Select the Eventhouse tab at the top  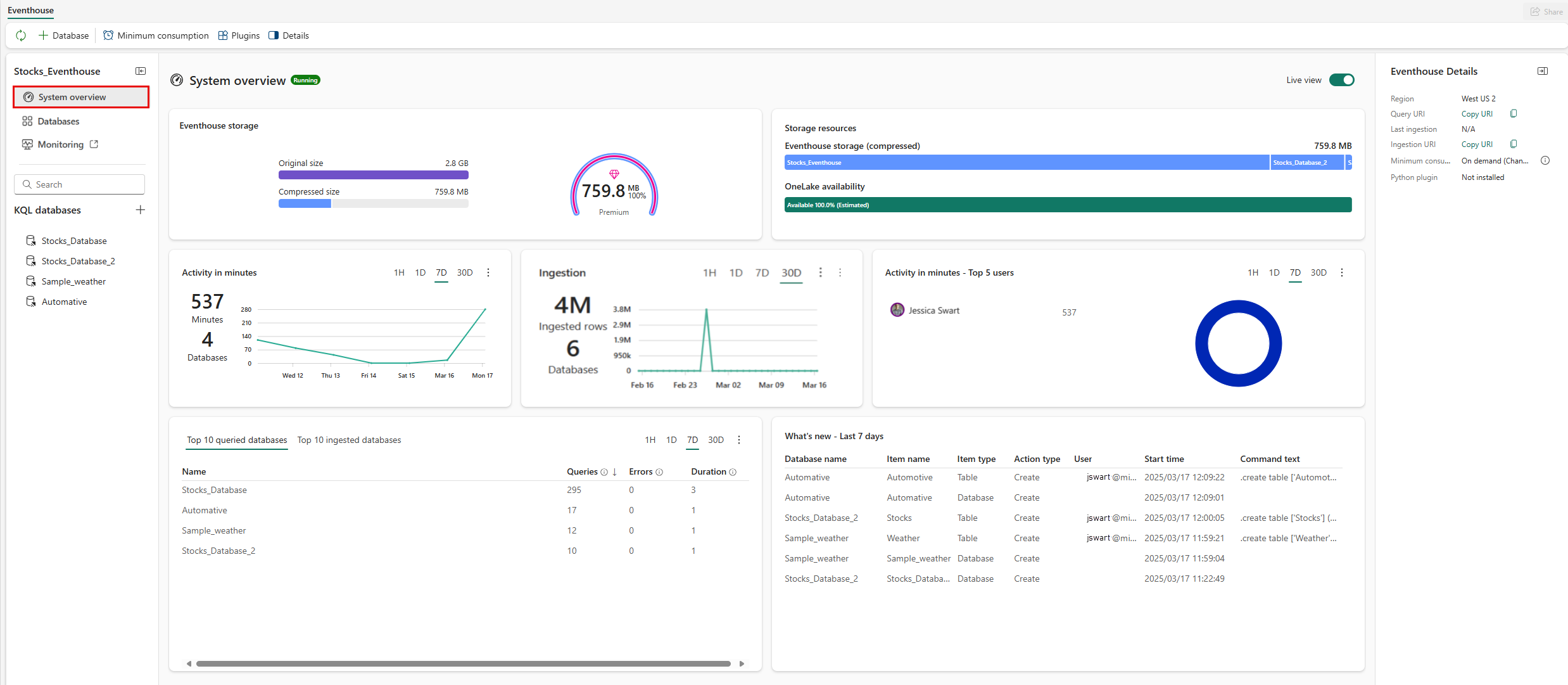tap(30, 10)
